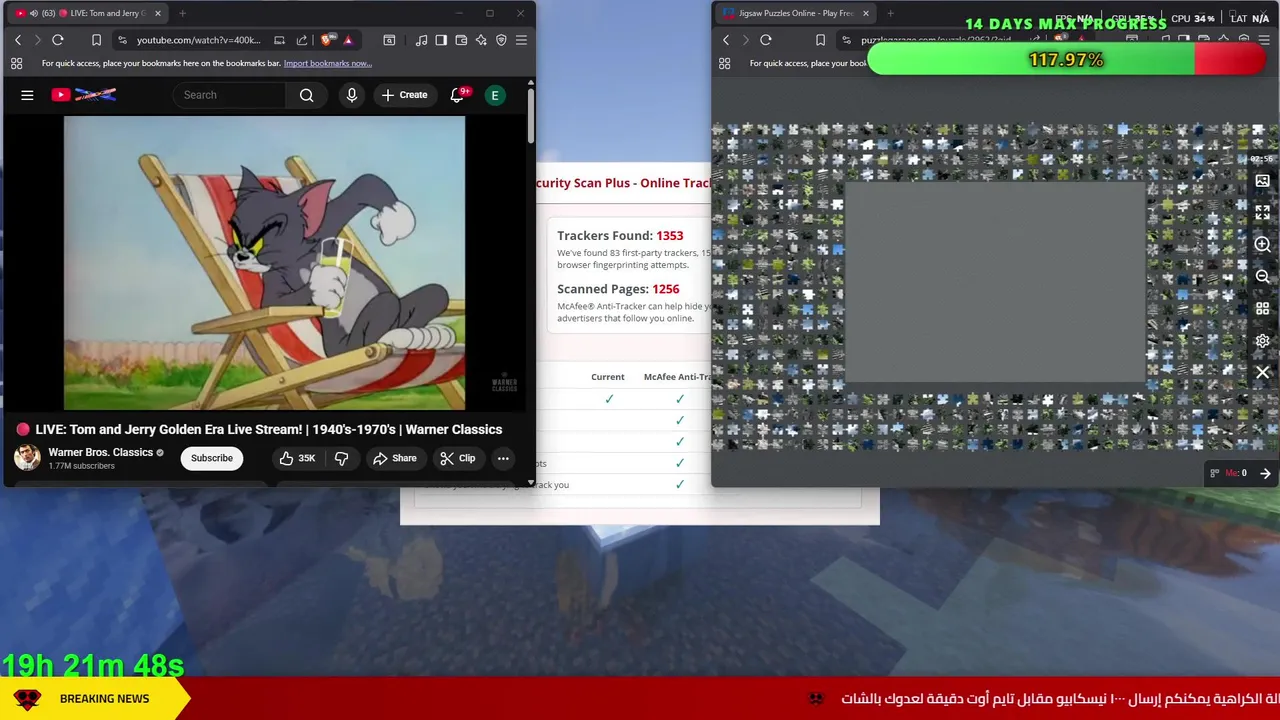Screen dimensions: 1280x720
Task: Switch to the LIVE Tom and Jerry tab
Action: point(90,13)
